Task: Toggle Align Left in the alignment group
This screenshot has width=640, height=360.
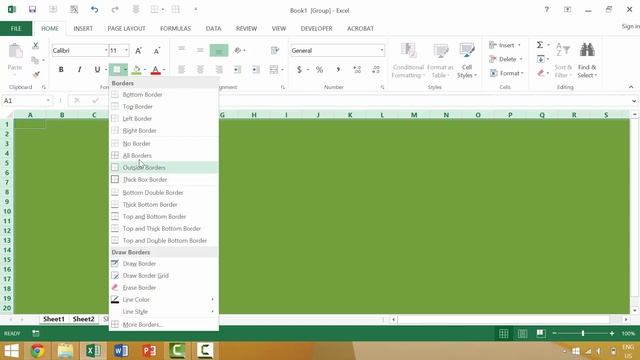Action: [x=182, y=70]
